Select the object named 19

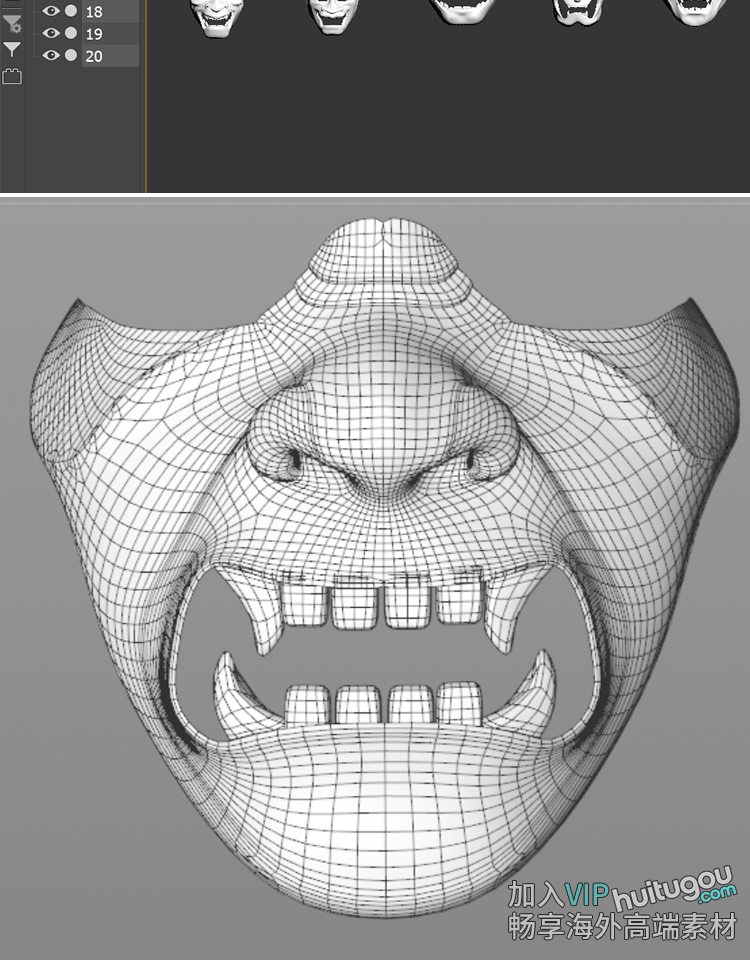[x=110, y=34]
